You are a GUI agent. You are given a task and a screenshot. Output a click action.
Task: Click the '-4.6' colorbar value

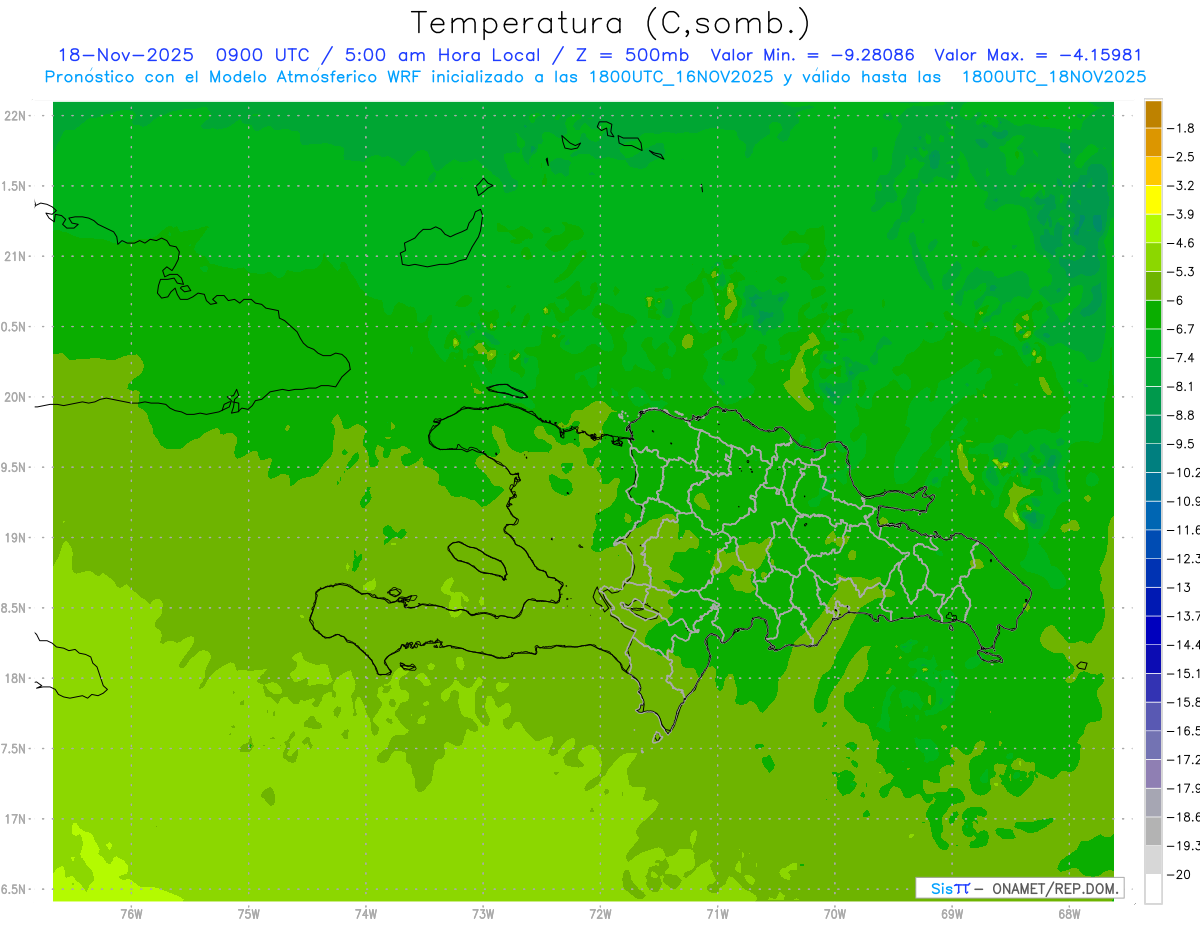point(1182,243)
